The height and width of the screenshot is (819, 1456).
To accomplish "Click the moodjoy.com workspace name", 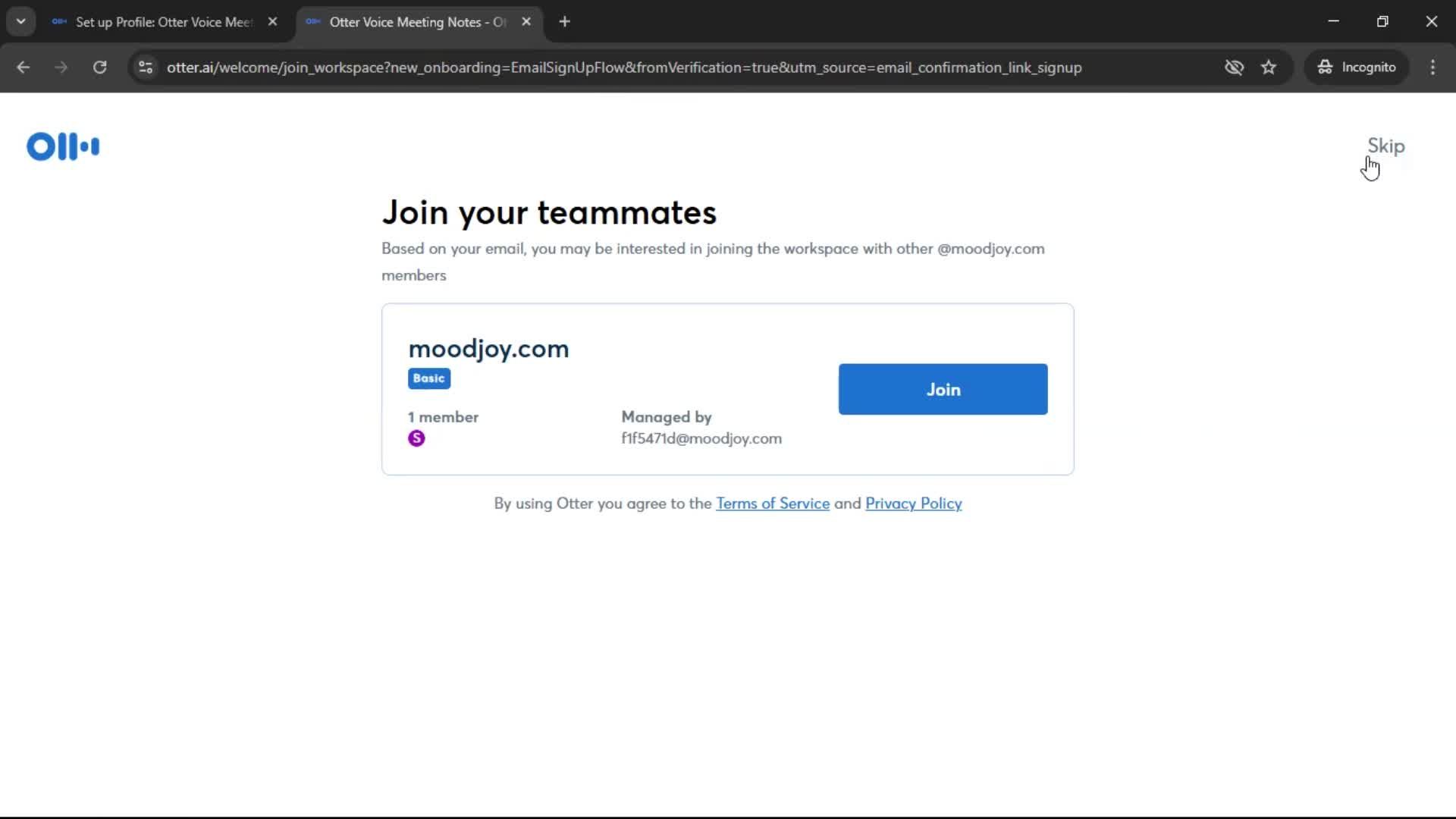I will [x=488, y=349].
